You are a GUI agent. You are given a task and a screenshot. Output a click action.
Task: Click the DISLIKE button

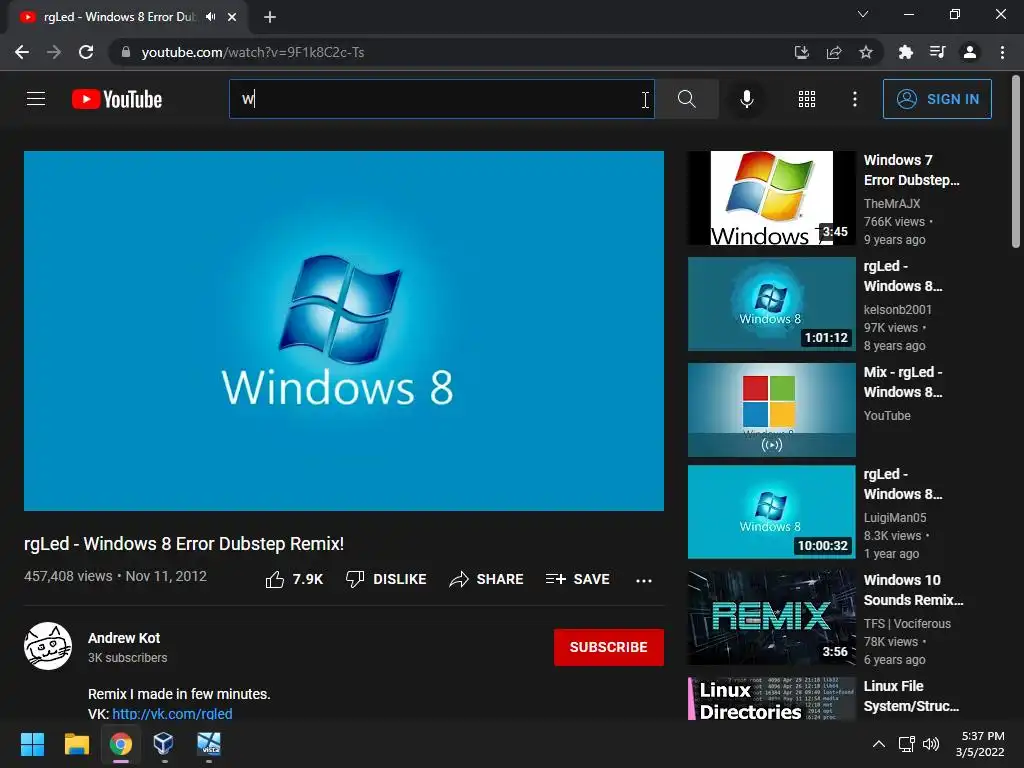click(x=386, y=579)
